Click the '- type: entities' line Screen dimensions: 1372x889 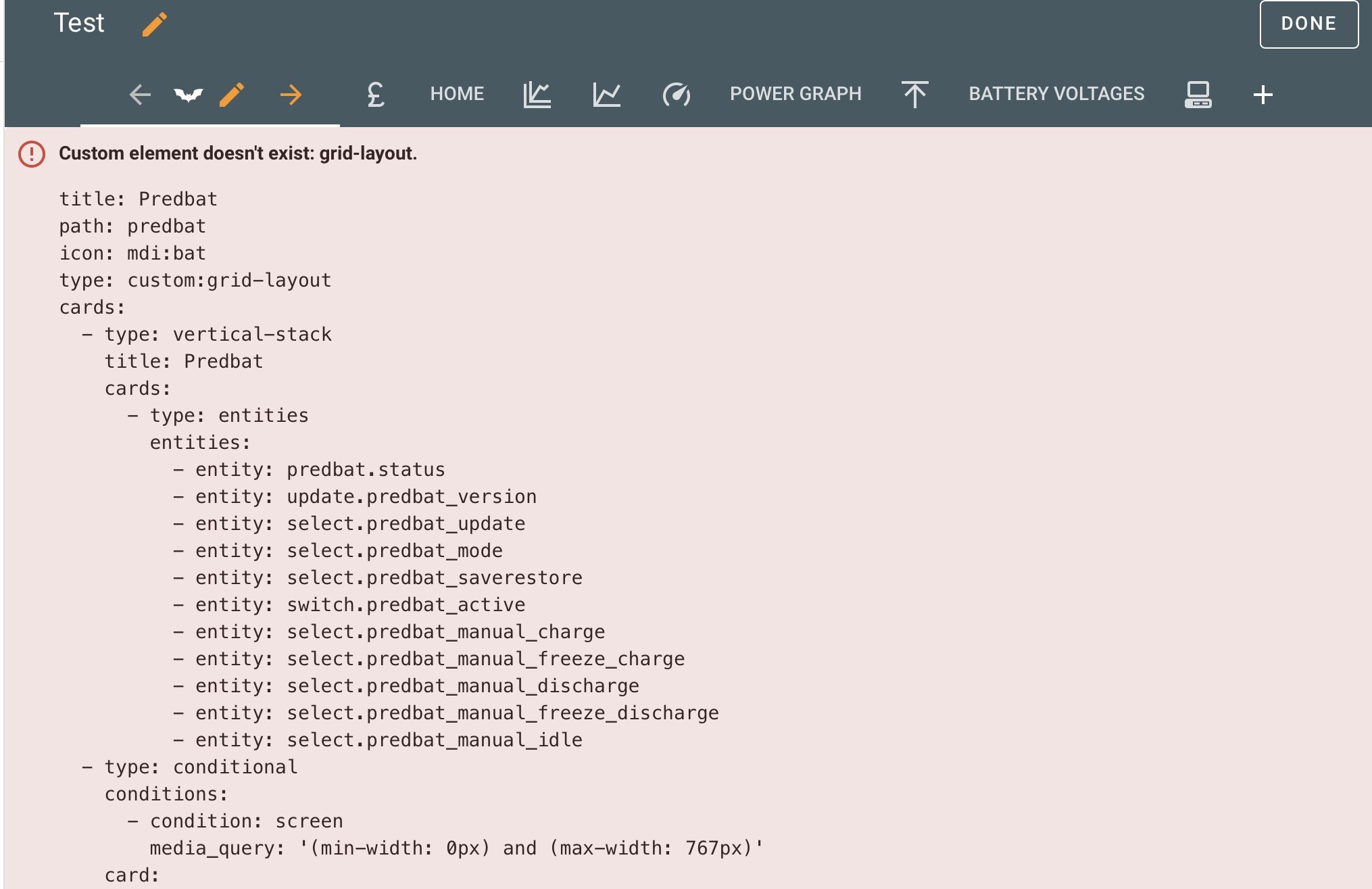coord(218,415)
